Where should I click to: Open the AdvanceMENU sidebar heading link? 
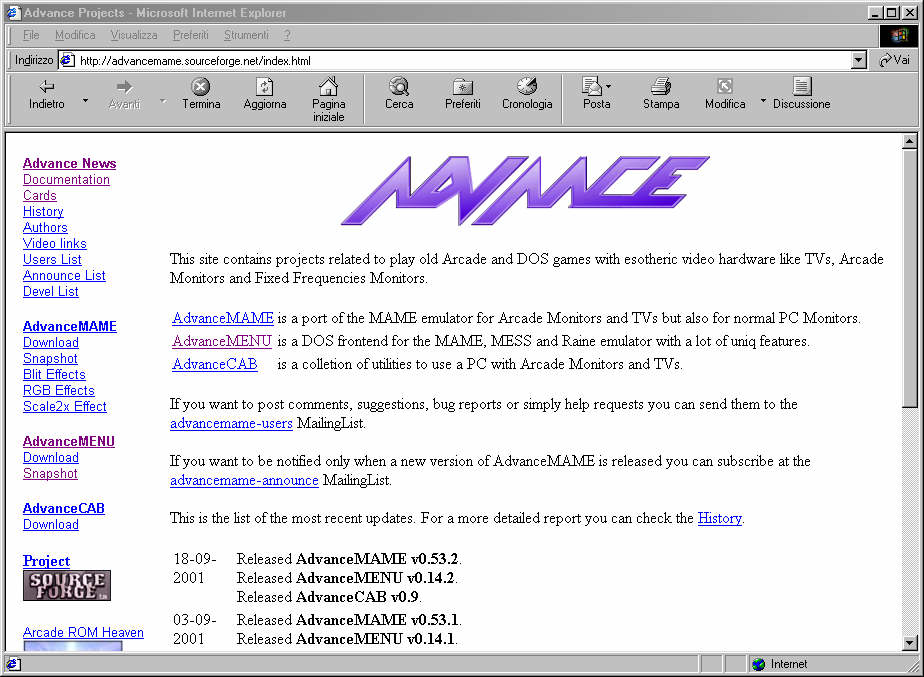click(x=69, y=441)
